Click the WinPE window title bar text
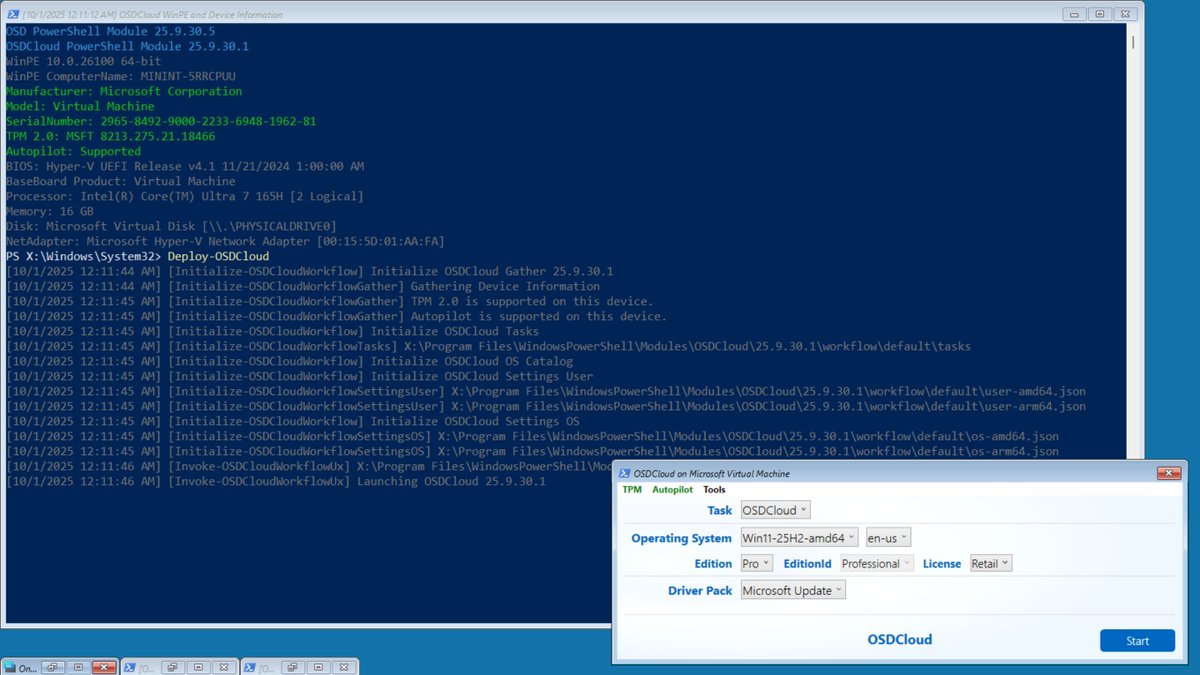 [150, 15]
